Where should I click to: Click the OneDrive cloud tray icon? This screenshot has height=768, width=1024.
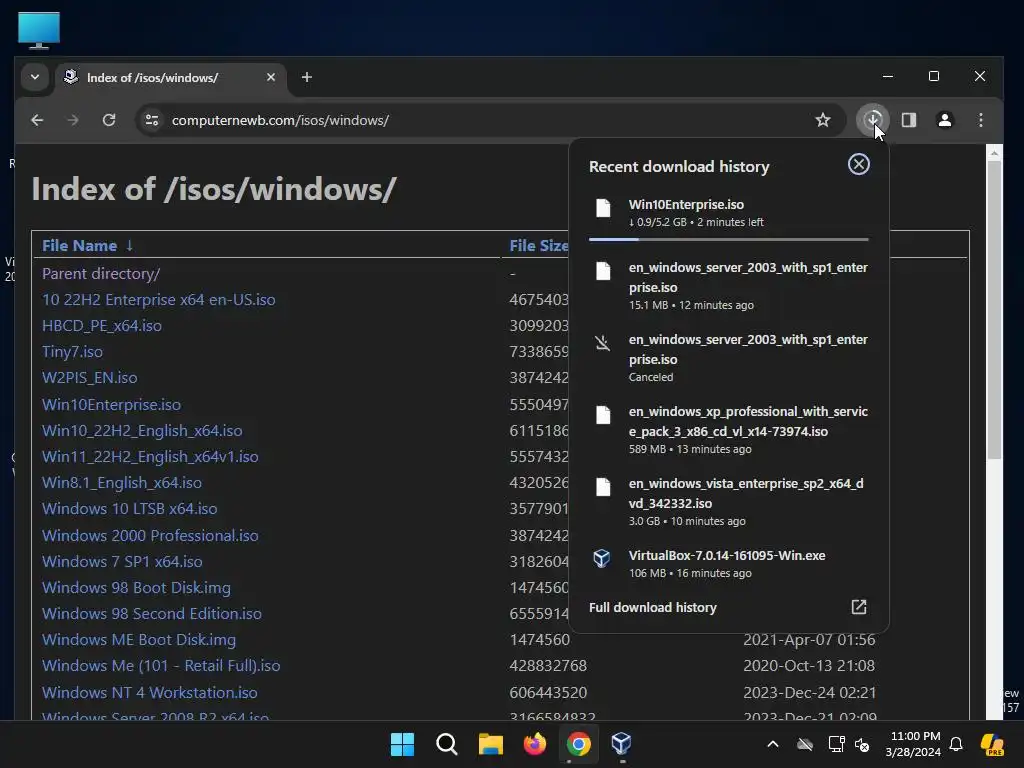coord(805,744)
